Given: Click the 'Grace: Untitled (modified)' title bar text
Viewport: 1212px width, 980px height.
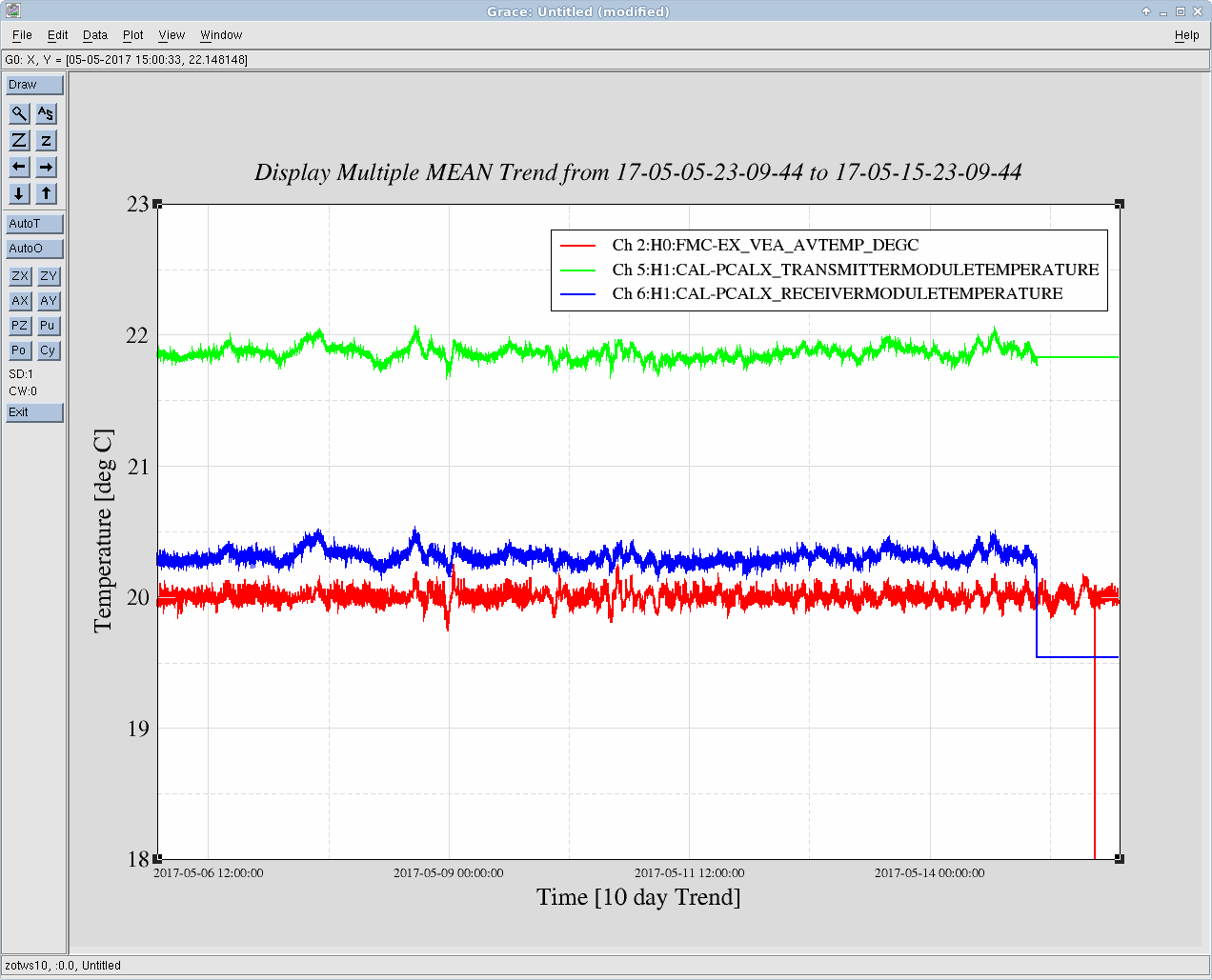Looking at the screenshot, I should tap(578, 11).
